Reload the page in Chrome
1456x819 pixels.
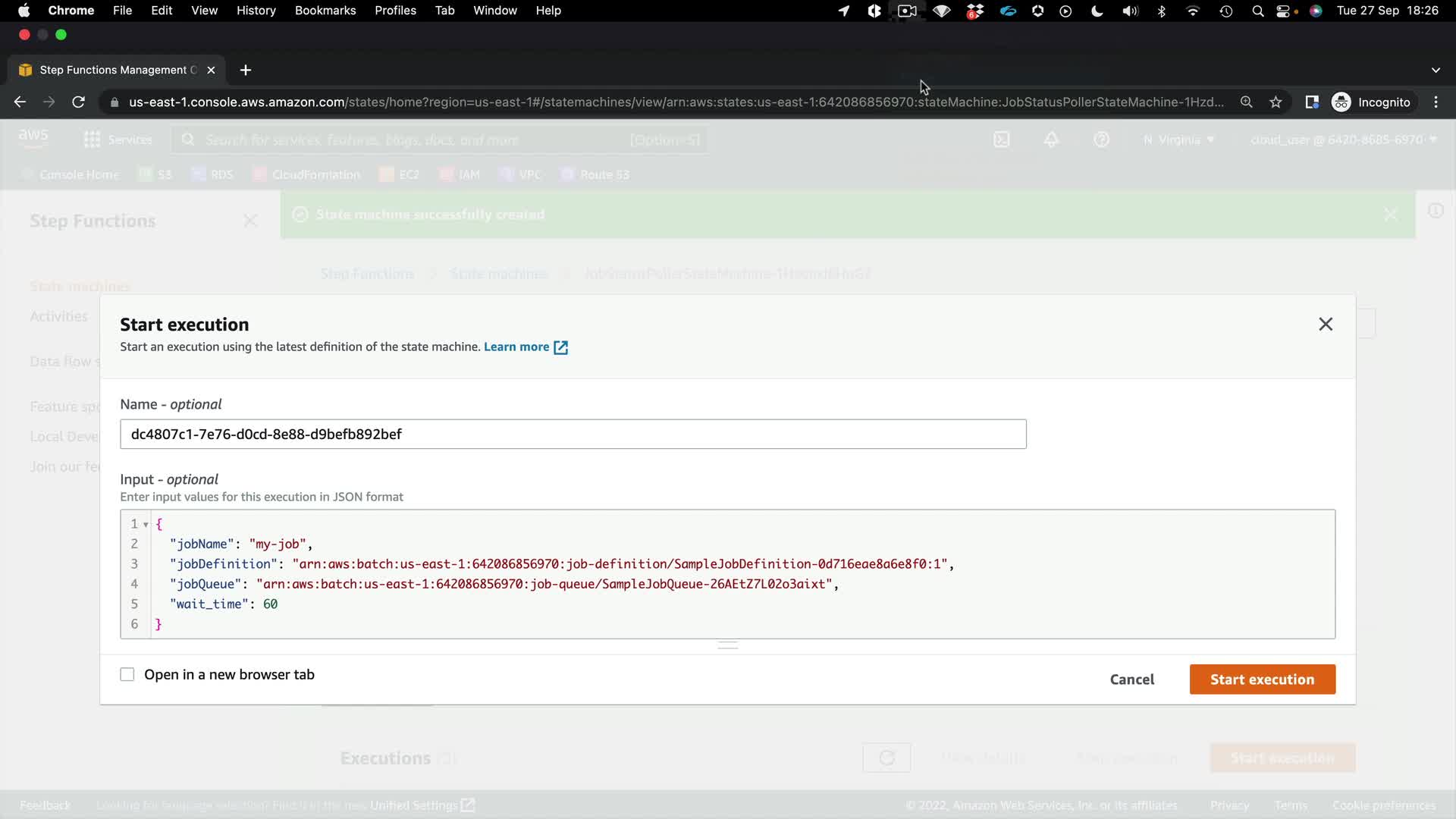tap(78, 102)
